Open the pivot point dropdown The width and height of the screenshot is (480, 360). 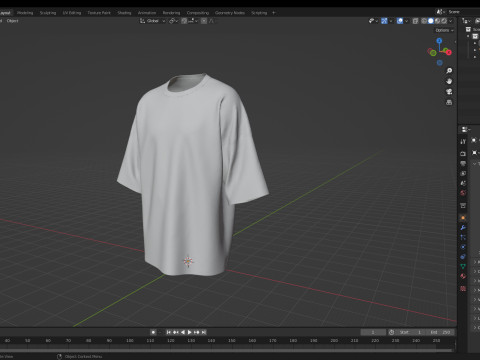(174, 21)
